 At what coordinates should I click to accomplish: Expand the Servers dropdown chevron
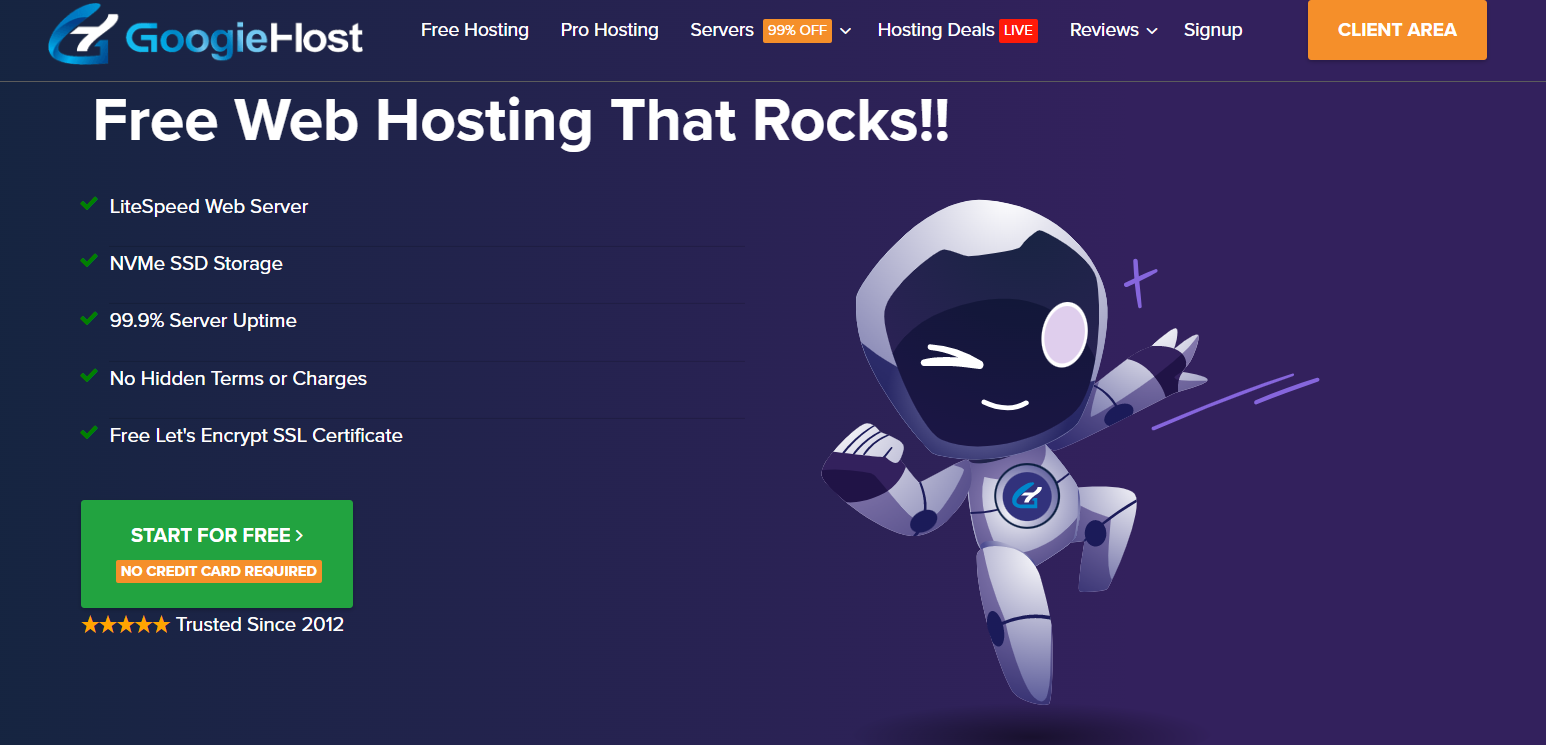(845, 31)
